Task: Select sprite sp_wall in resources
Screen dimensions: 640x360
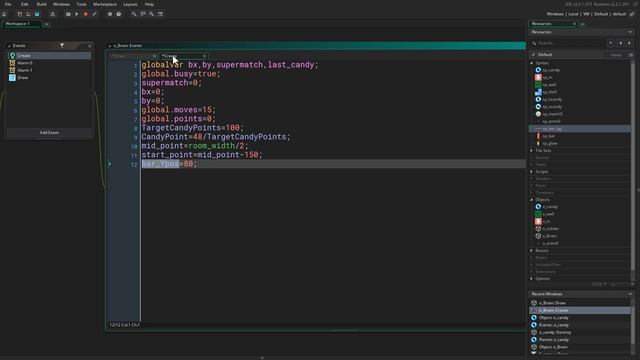Action: (x=549, y=84)
